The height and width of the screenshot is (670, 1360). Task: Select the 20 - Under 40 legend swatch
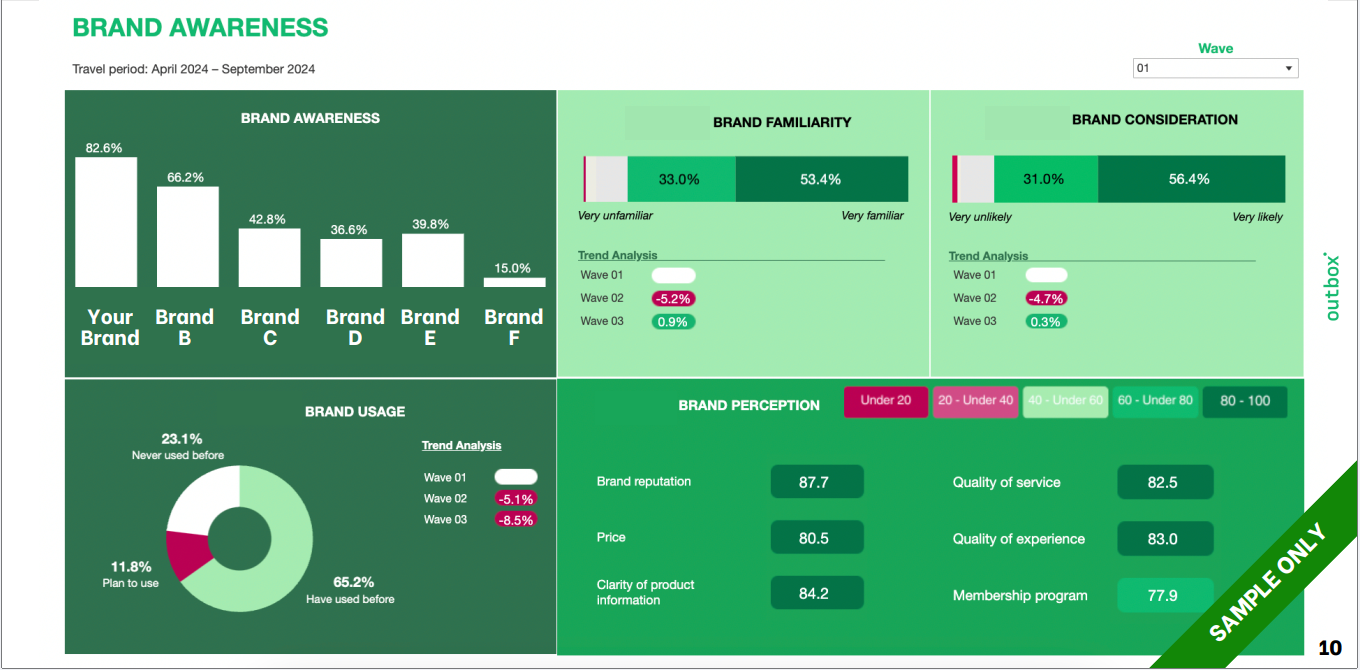pos(975,401)
